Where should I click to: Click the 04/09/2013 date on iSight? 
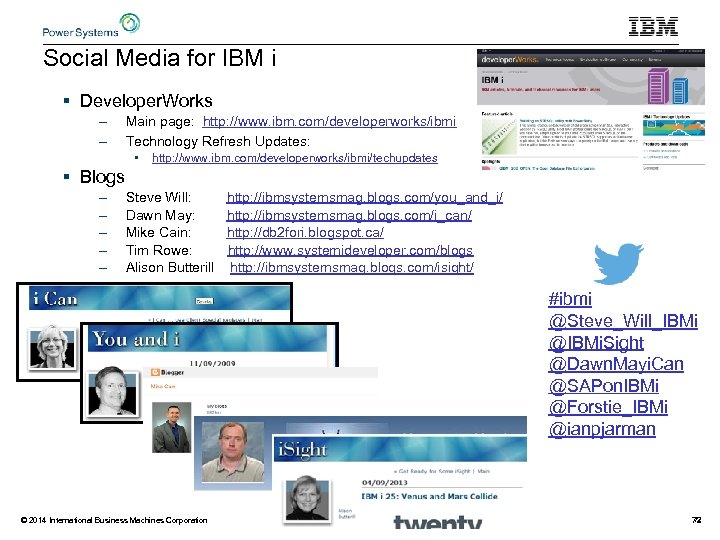385,483
